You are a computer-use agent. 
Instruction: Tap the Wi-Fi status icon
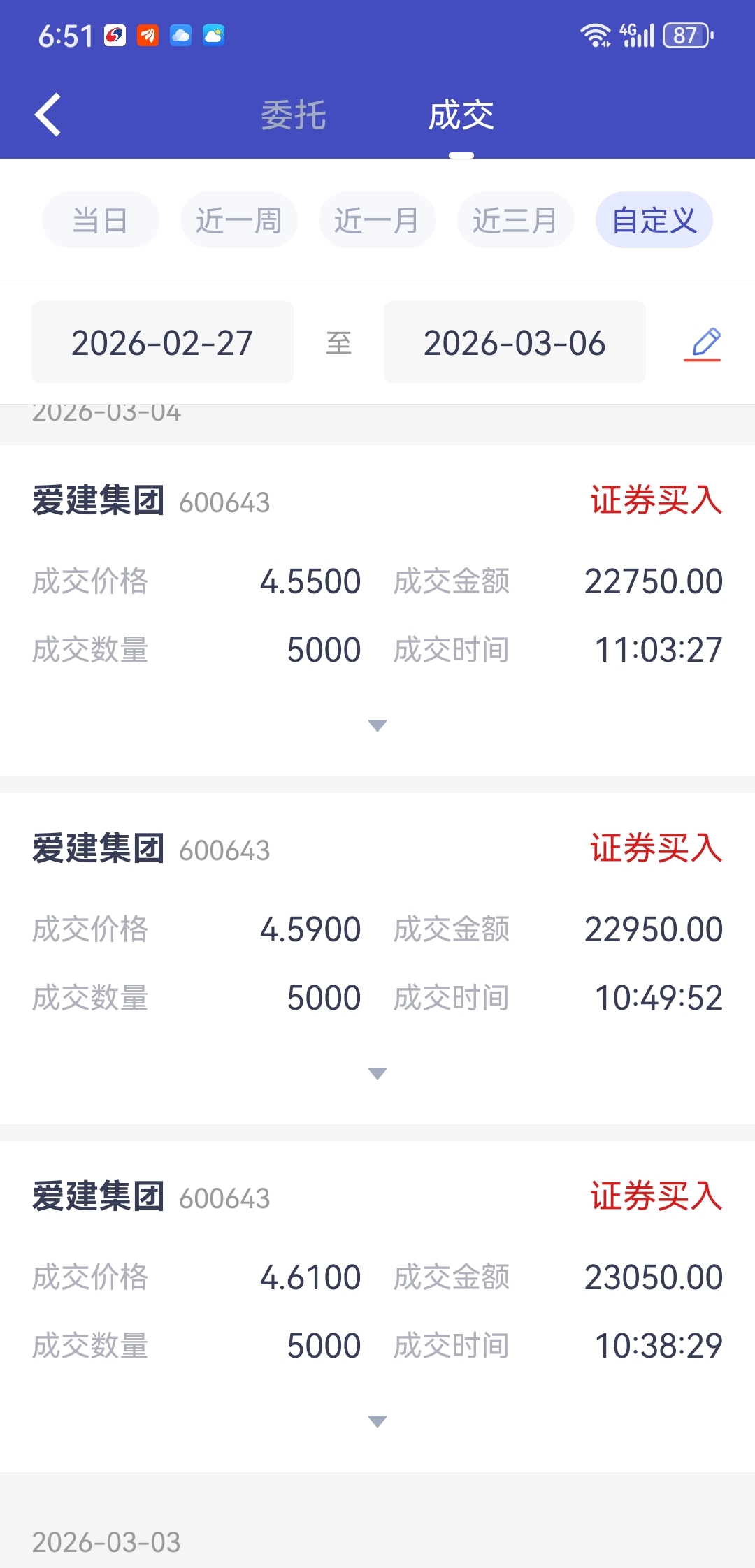pyautogui.click(x=595, y=35)
